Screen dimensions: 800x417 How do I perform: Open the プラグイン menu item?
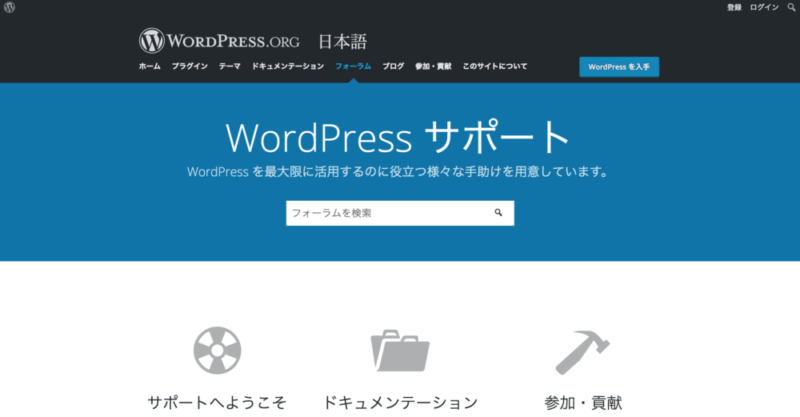point(190,66)
